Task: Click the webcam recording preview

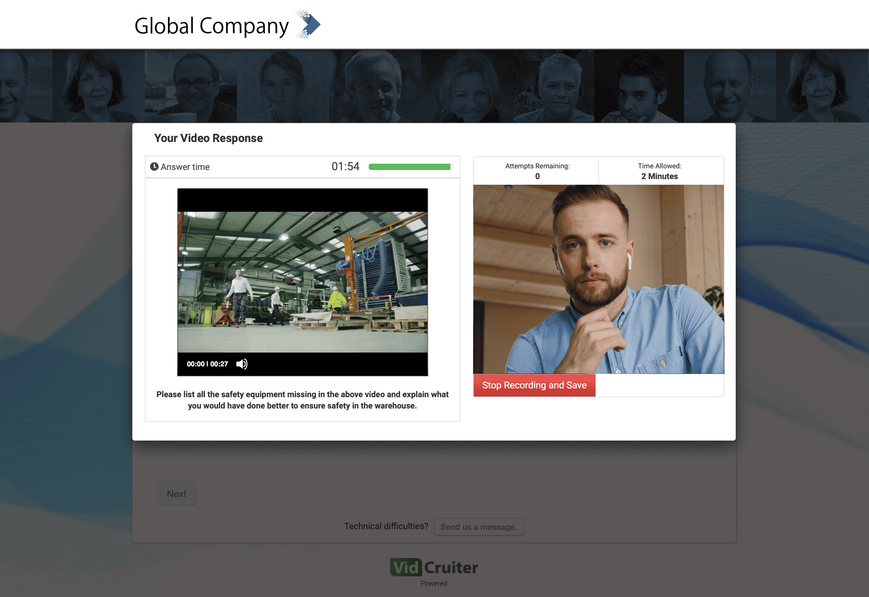Action: coord(599,279)
